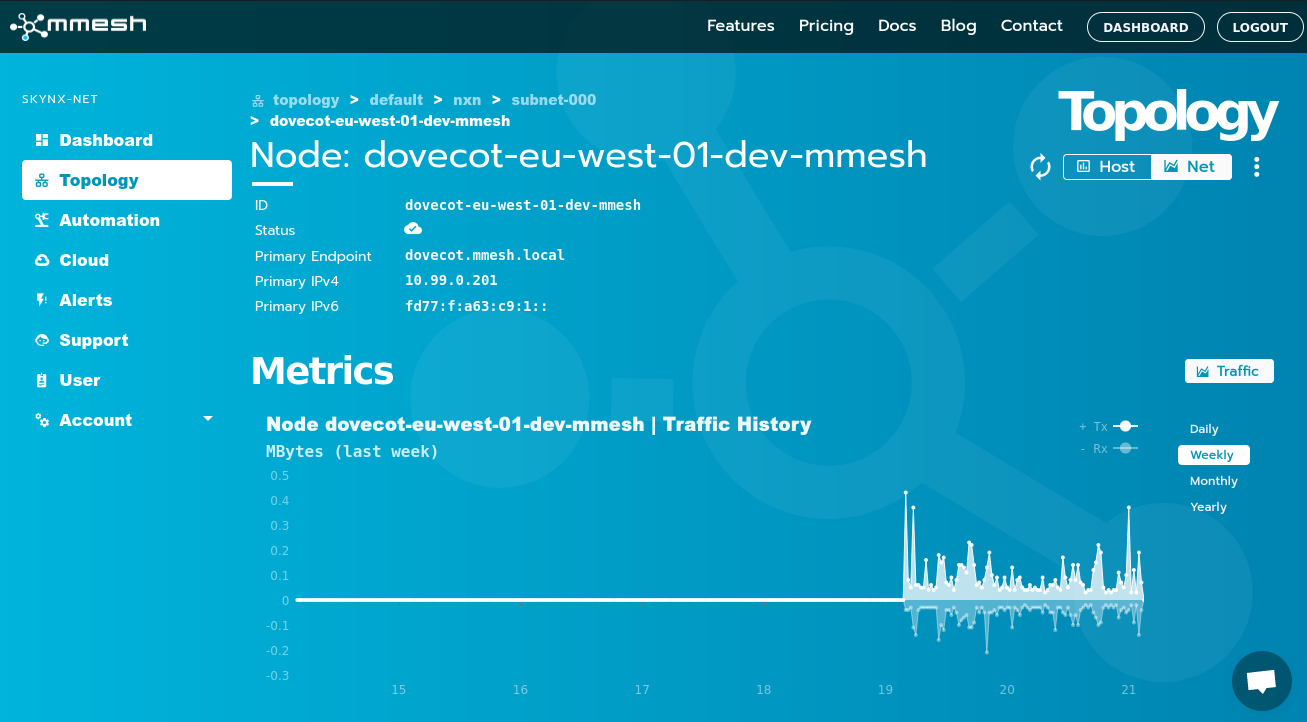
Task: Toggle the Rx series switch
Action: pyautogui.click(x=1126, y=448)
